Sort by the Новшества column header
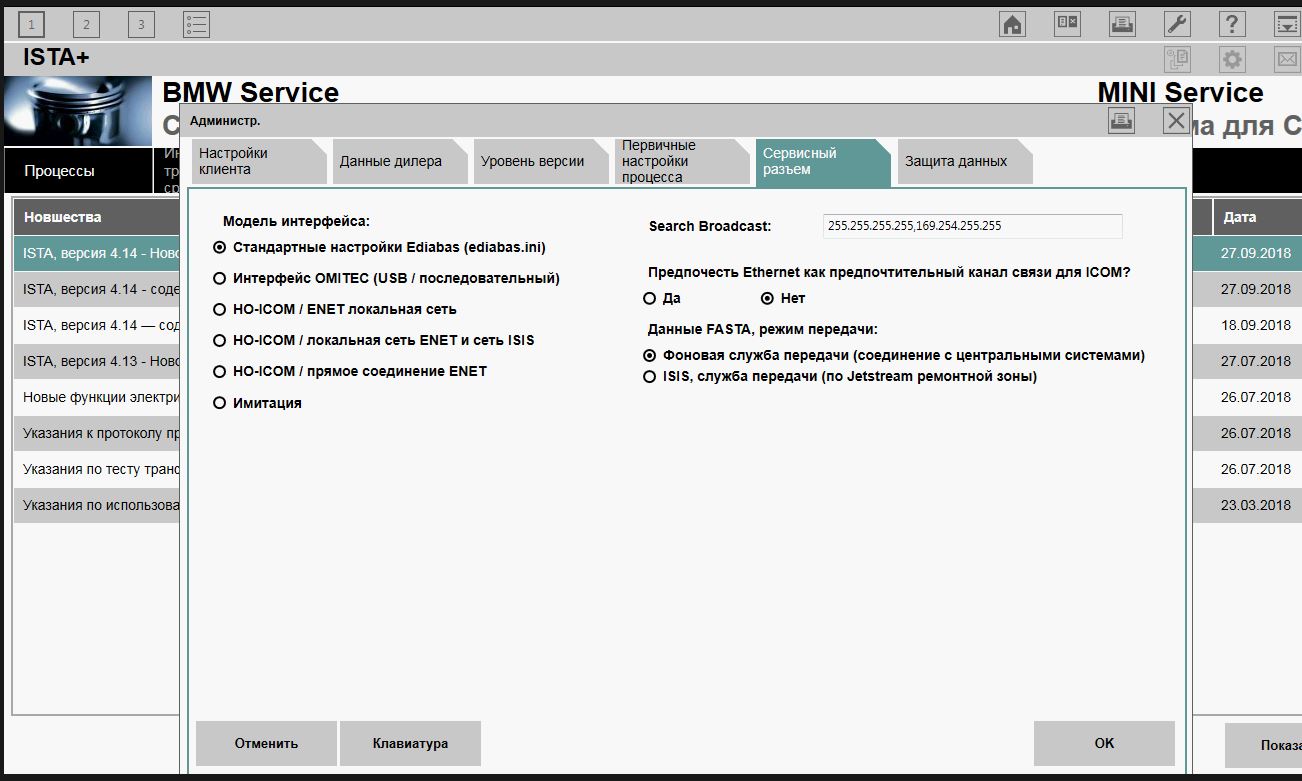The image size is (1302, 781). tap(97, 217)
